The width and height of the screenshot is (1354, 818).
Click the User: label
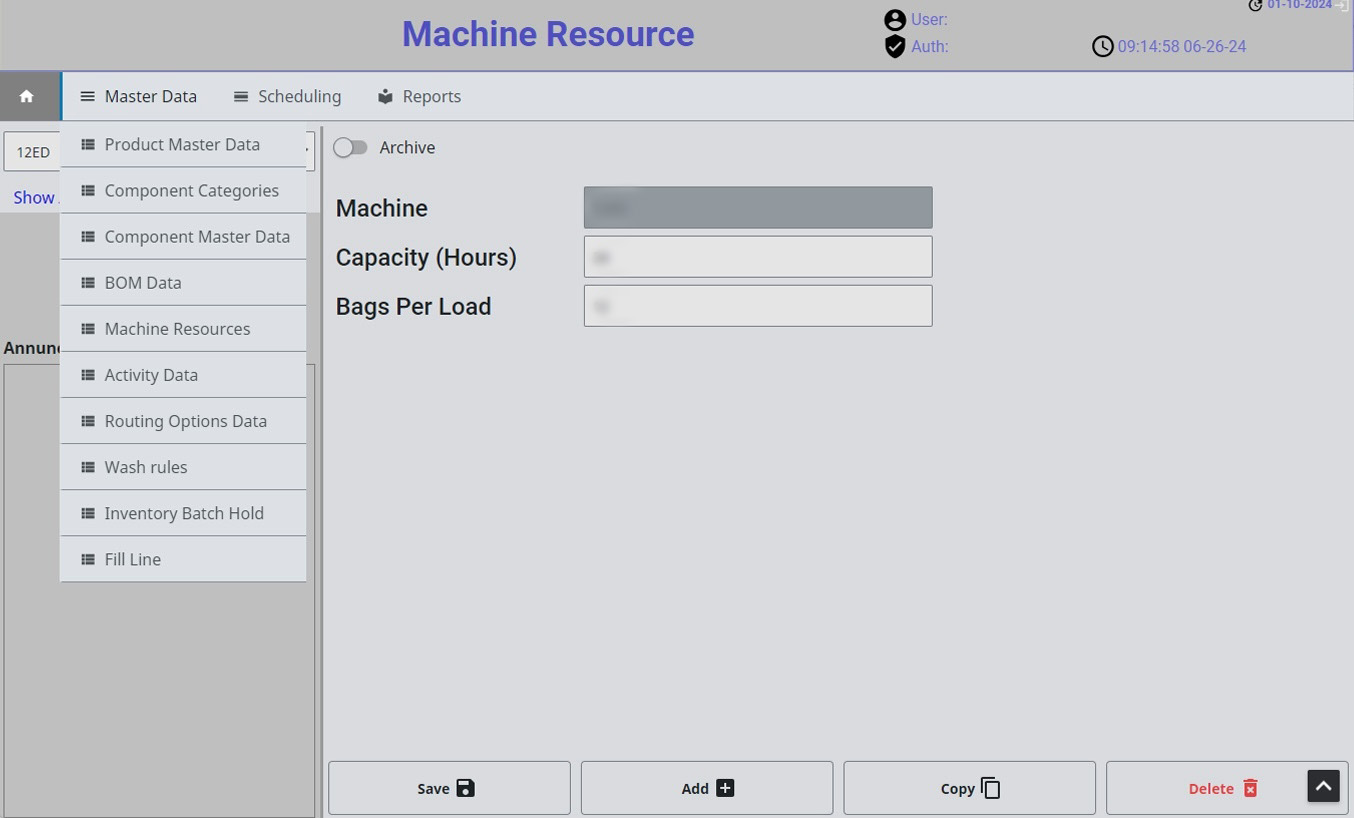pos(929,20)
